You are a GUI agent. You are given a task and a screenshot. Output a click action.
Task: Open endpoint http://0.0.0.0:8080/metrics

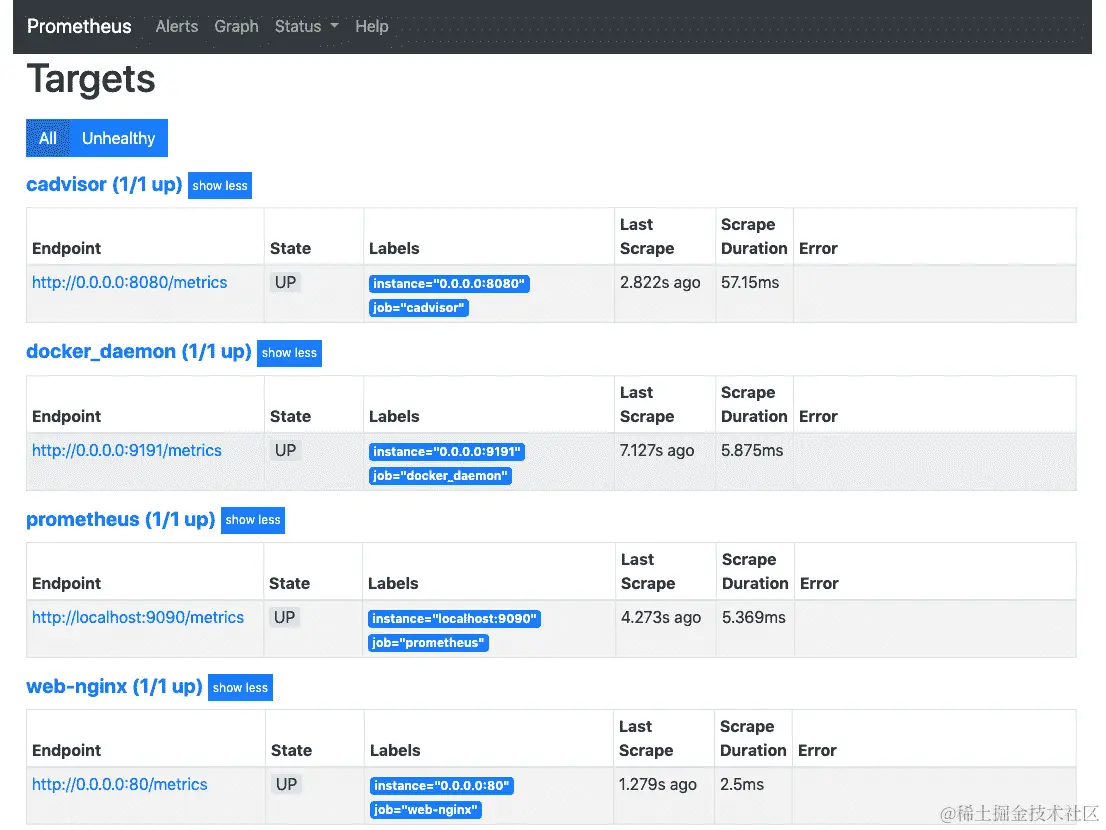click(130, 282)
